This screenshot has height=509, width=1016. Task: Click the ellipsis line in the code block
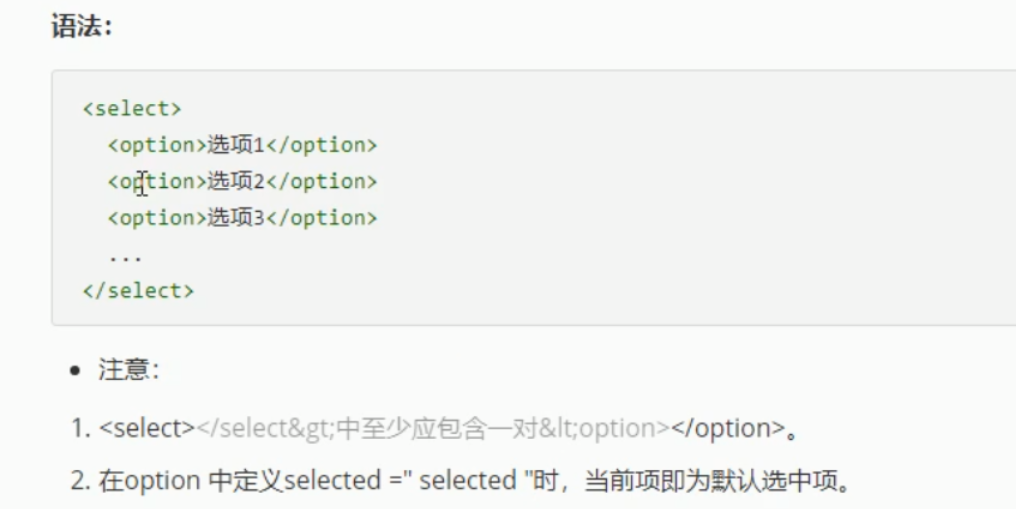pyautogui.click(x=126, y=256)
